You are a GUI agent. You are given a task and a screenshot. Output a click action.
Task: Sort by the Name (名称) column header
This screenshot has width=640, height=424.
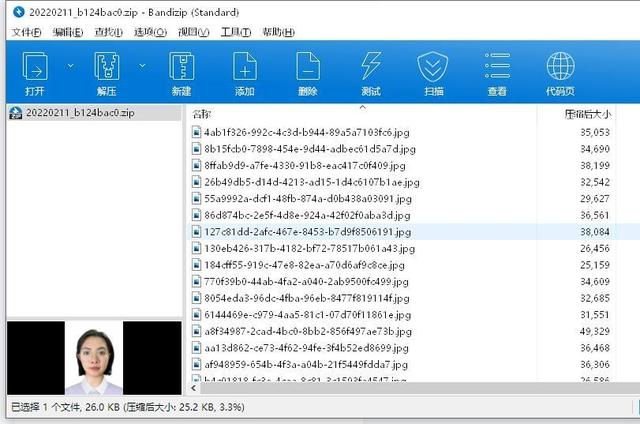pyautogui.click(x=202, y=114)
